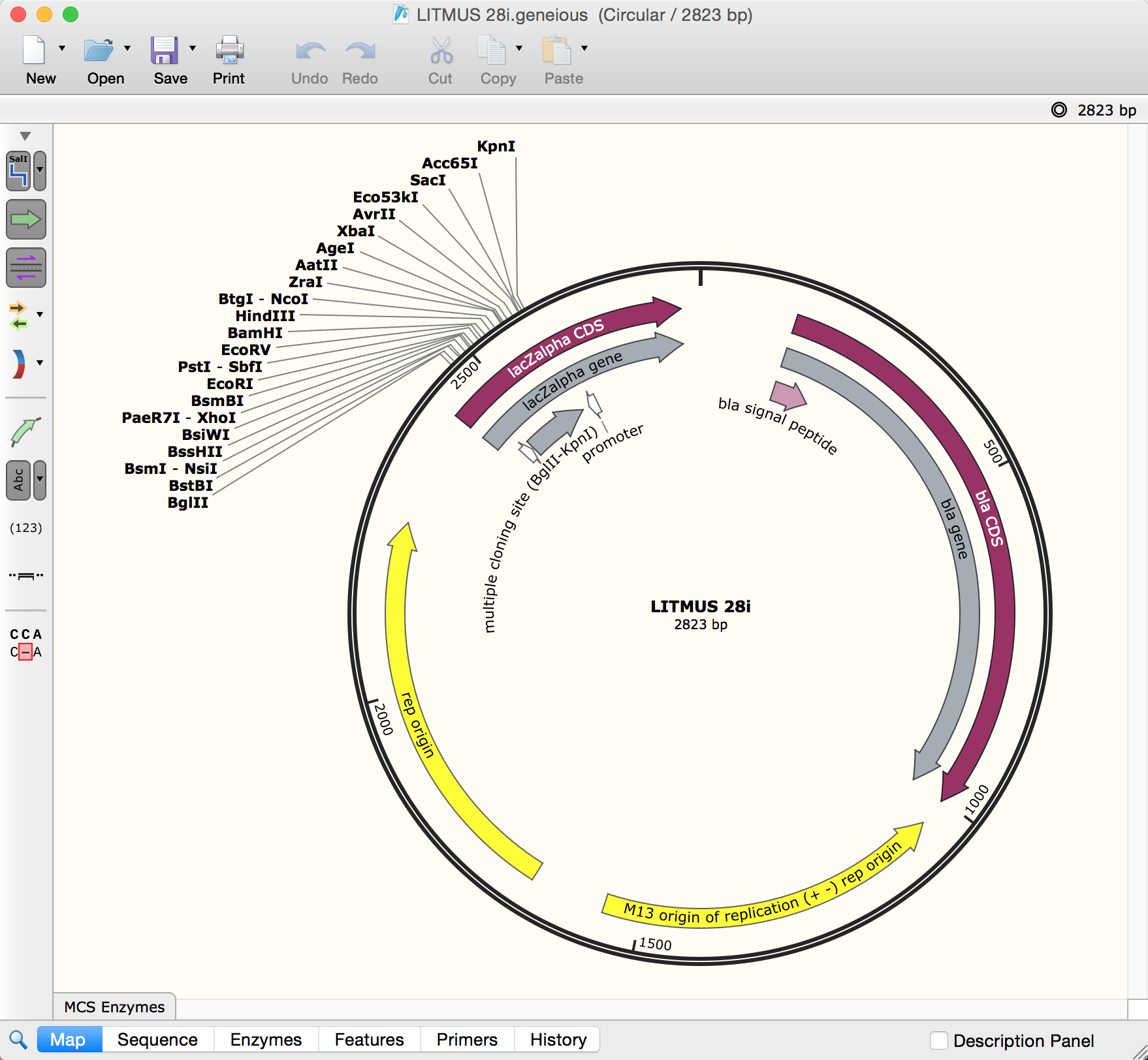This screenshot has width=1148, height=1060.
Task: Click the Cut scissors icon
Action: (441, 50)
